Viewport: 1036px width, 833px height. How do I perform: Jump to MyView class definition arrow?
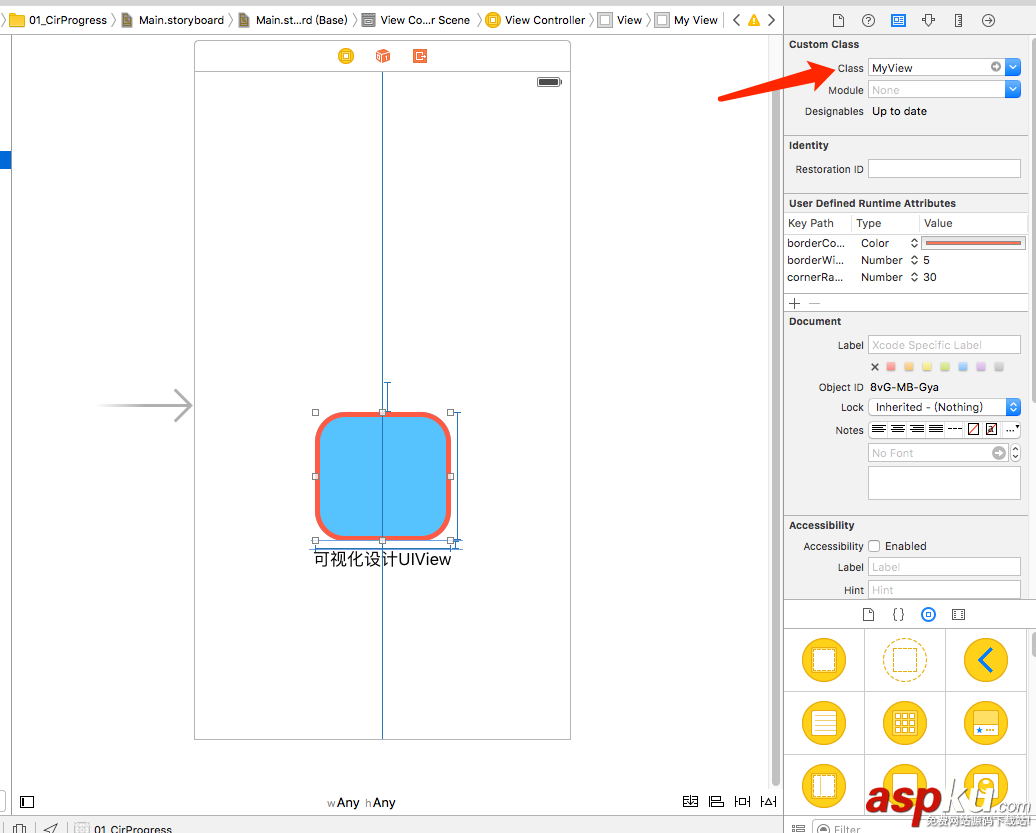click(996, 67)
